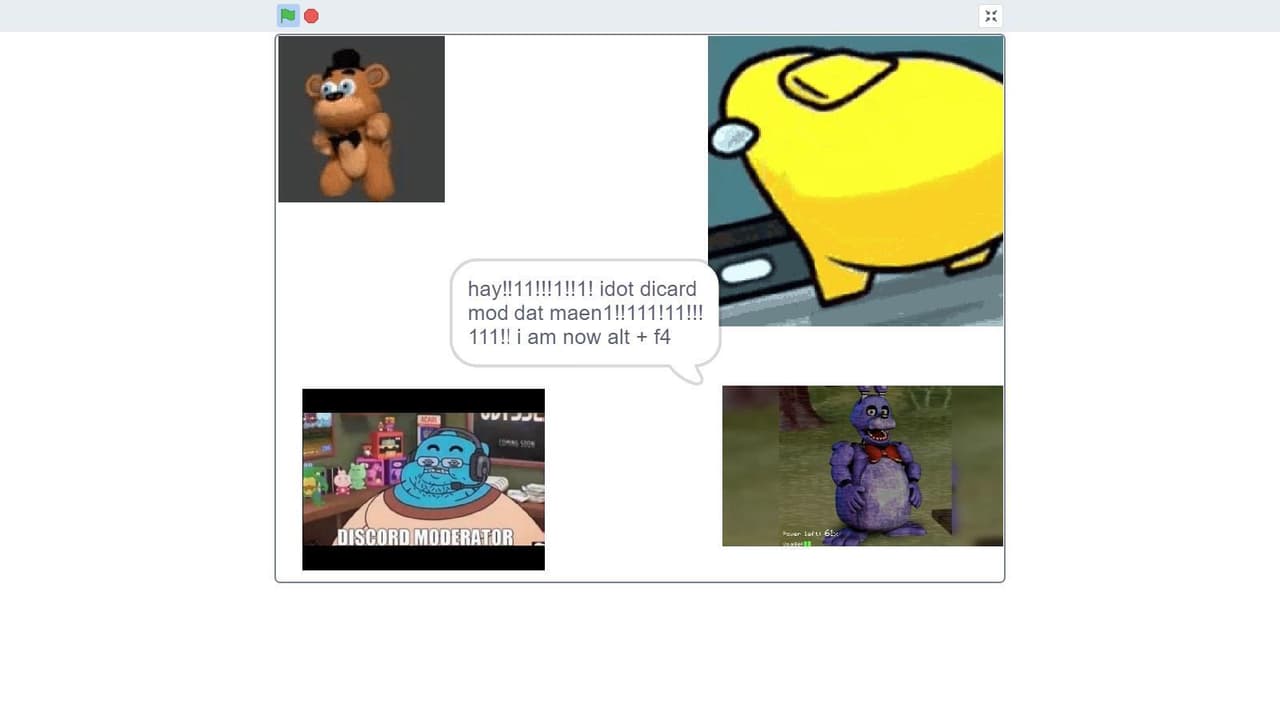1280x720 pixels.
Task: Click the pink pig figure on the shelf
Action: (x=341, y=481)
